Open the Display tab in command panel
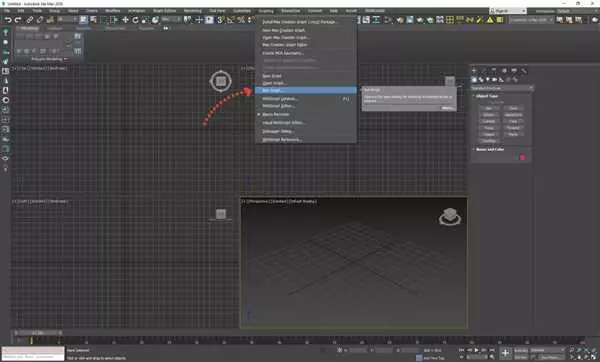 (x=514, y=71)
